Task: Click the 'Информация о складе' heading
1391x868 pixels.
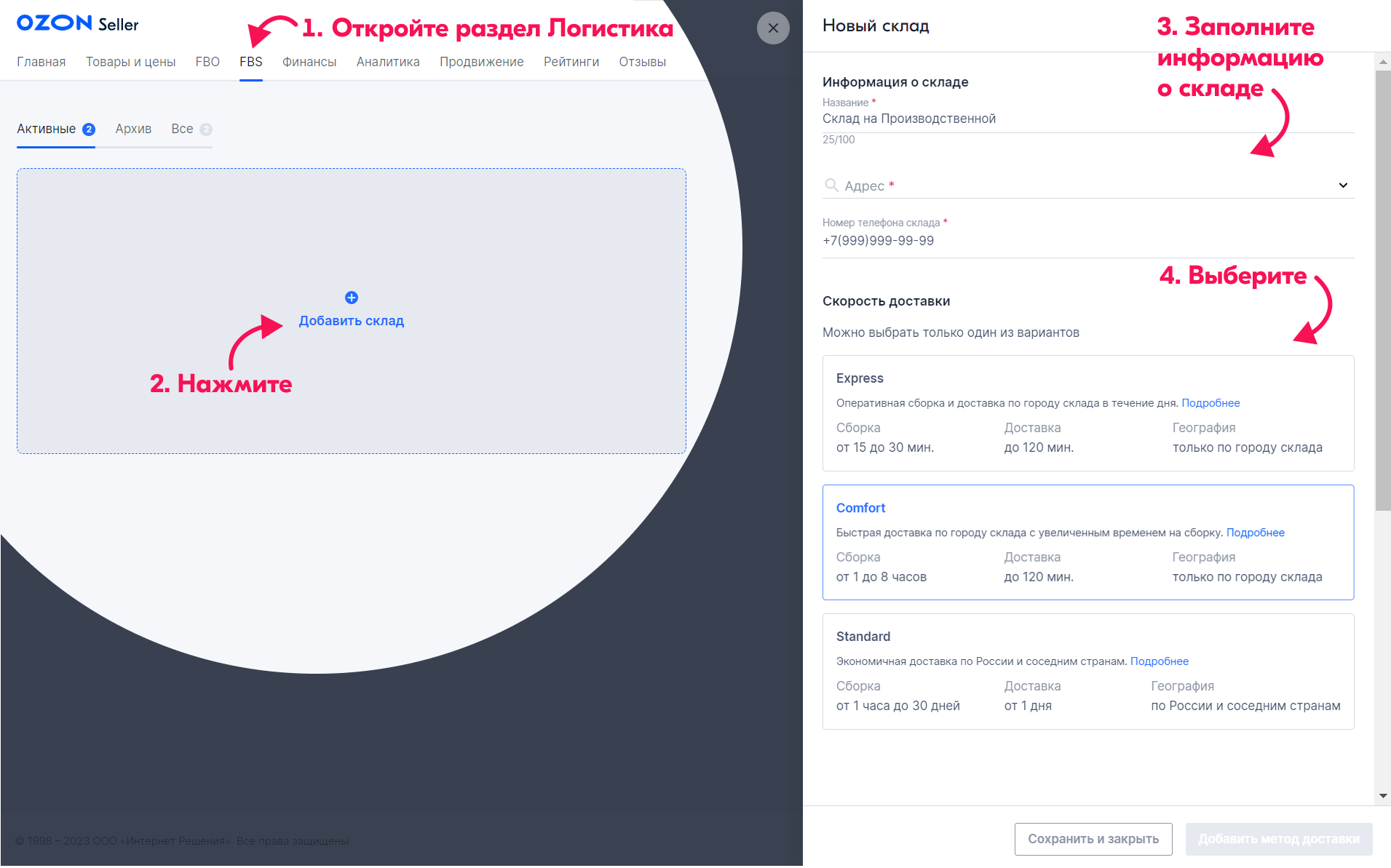Action: (895, 82)
